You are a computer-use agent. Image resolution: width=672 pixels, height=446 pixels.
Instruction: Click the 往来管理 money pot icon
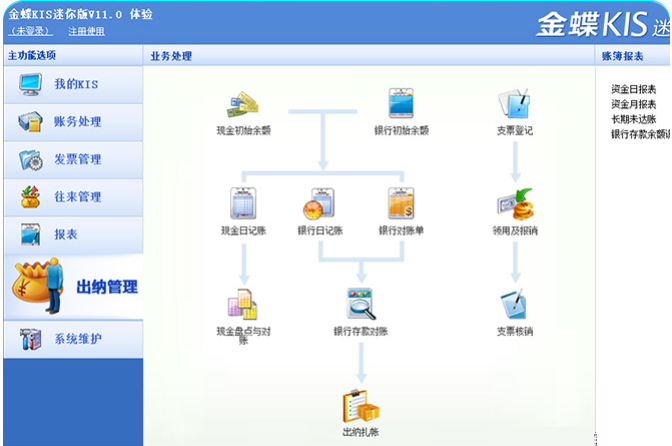pyautogui.click(x=30, y=197)
